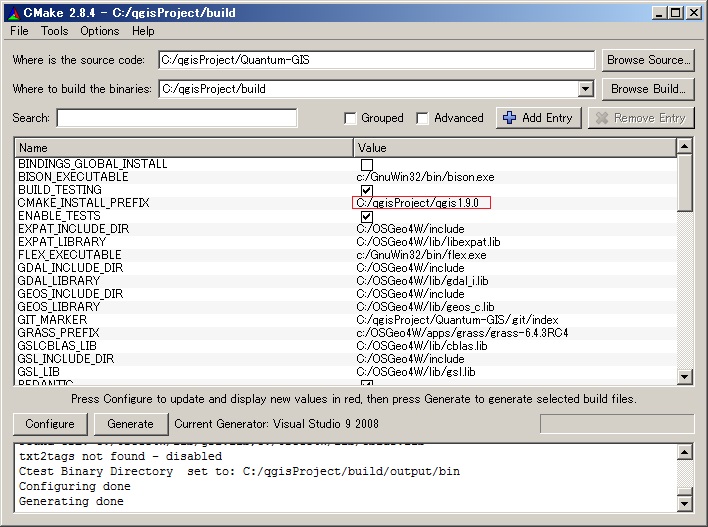Enable the Advanced checkbox
The width and height of the screenshot is (708, 527).
click(x=423, y=118)
